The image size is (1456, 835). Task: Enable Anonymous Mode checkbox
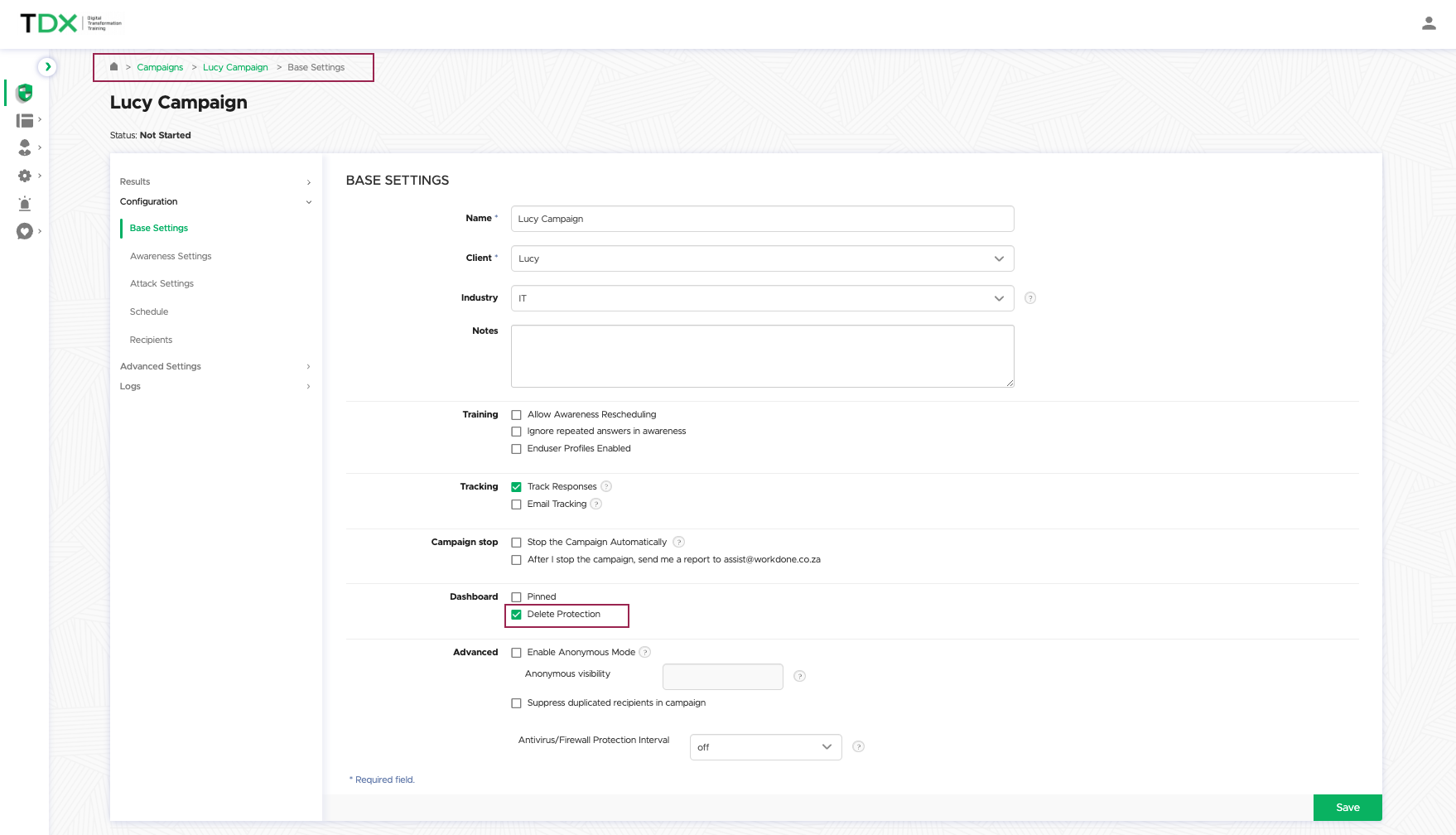(516, 653)
